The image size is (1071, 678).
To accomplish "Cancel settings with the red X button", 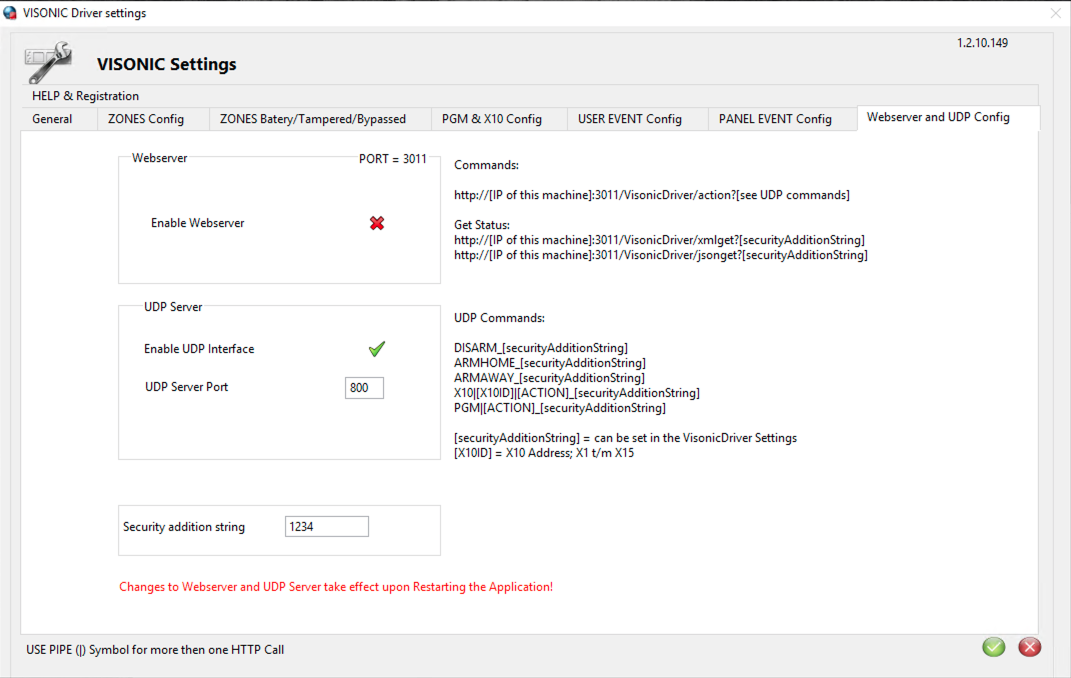I will click(x=1029, y=647).
